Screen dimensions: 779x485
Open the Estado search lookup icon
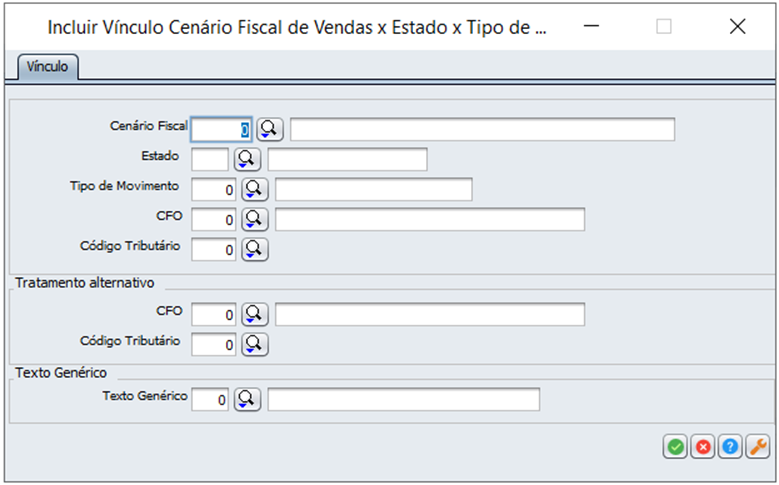[x=247, y=159]
